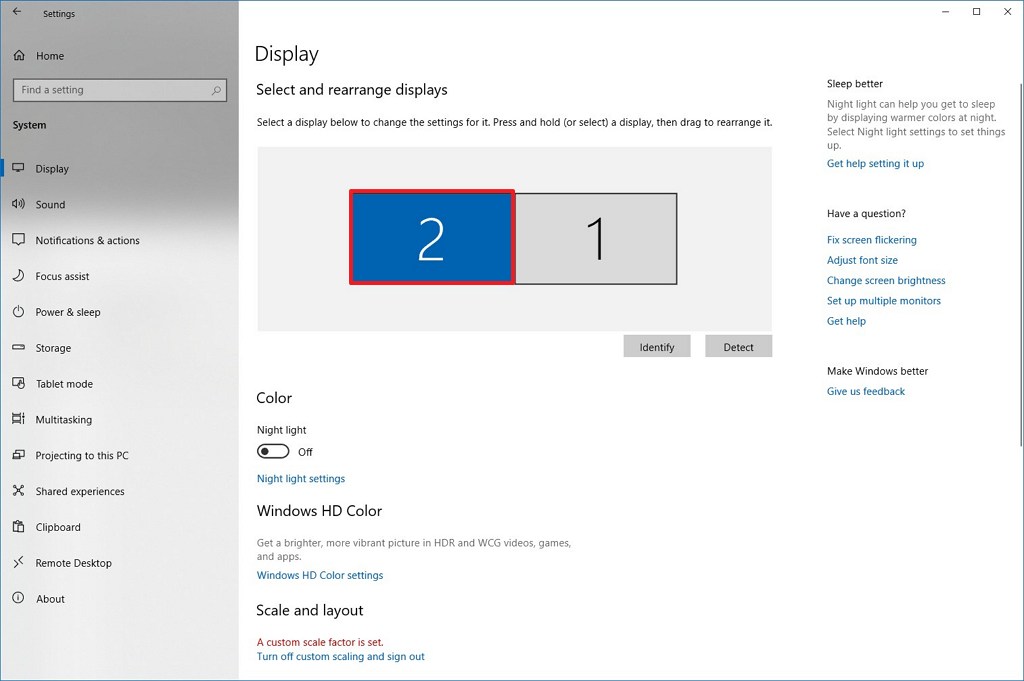Click the Notifications & actions icon

coord(18,240)
